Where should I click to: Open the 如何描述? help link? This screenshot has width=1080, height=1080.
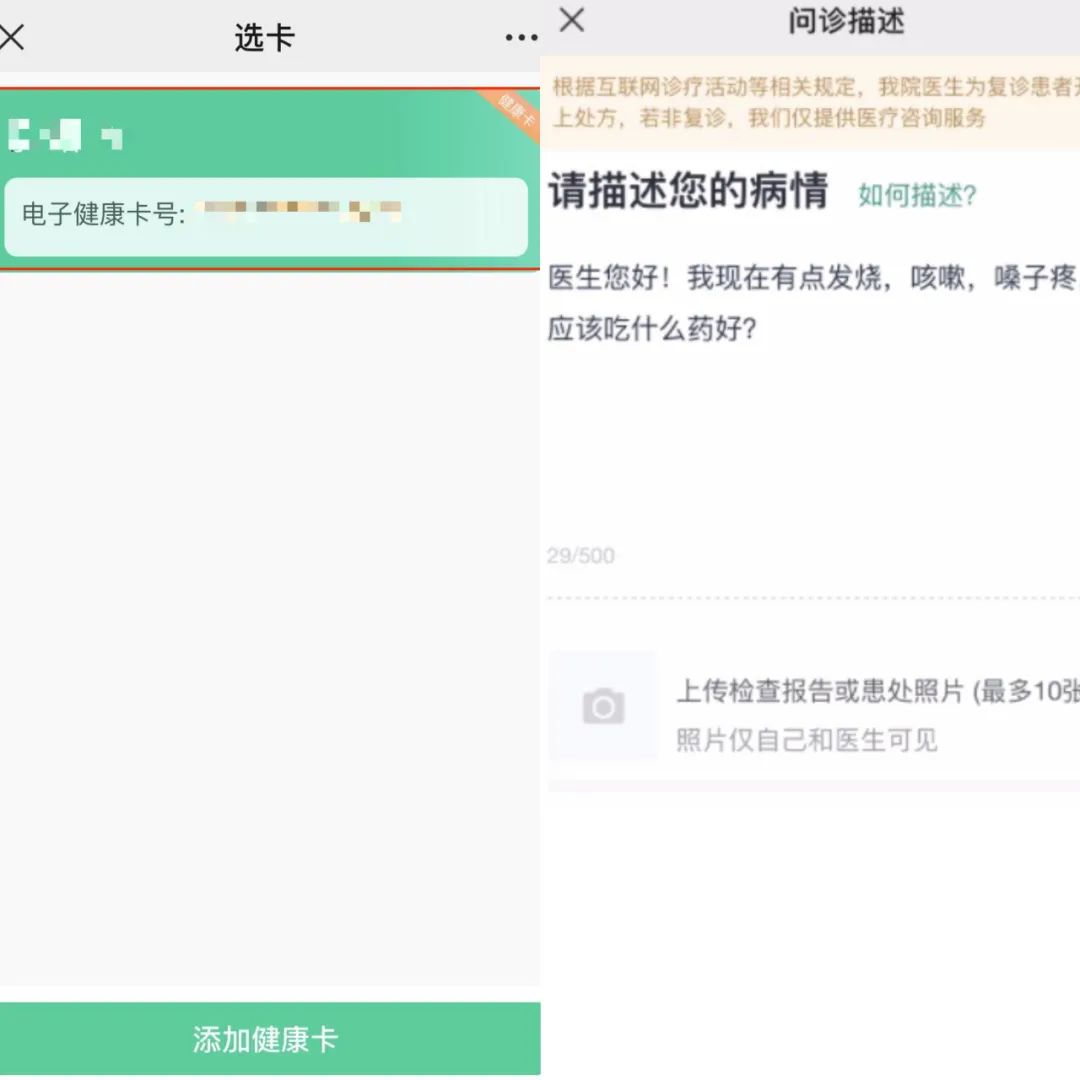[x=917, y=196]
